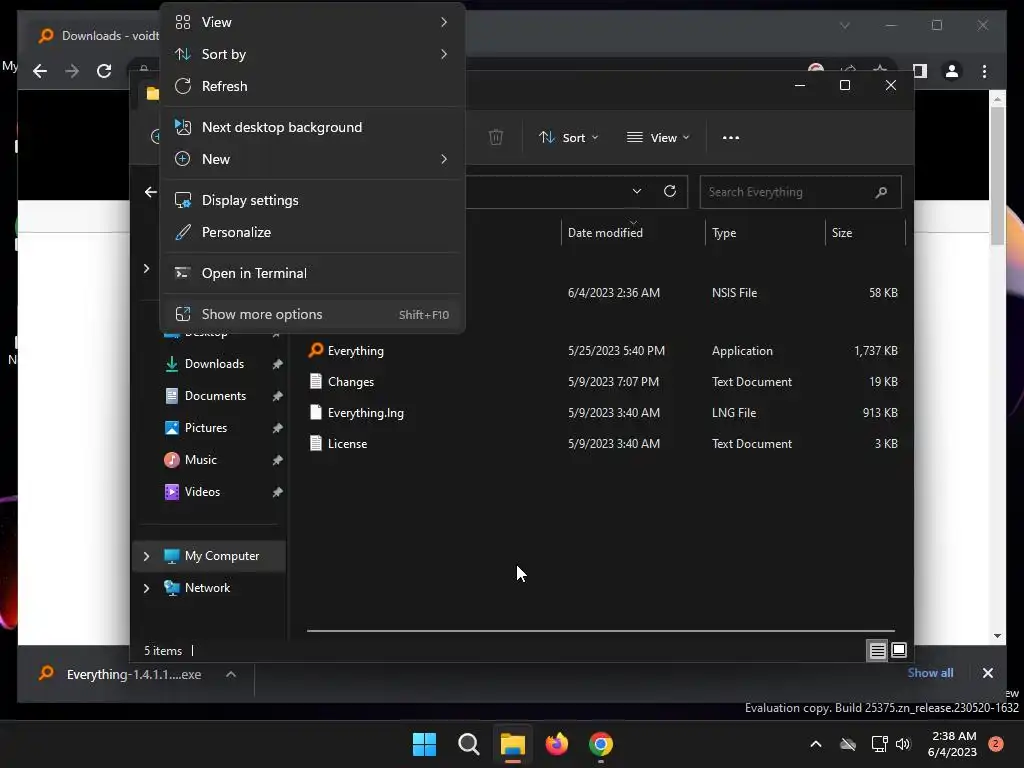Open the View dropdown in File Explorer
The image size is (1024, 768).
(x=658, y=138)
